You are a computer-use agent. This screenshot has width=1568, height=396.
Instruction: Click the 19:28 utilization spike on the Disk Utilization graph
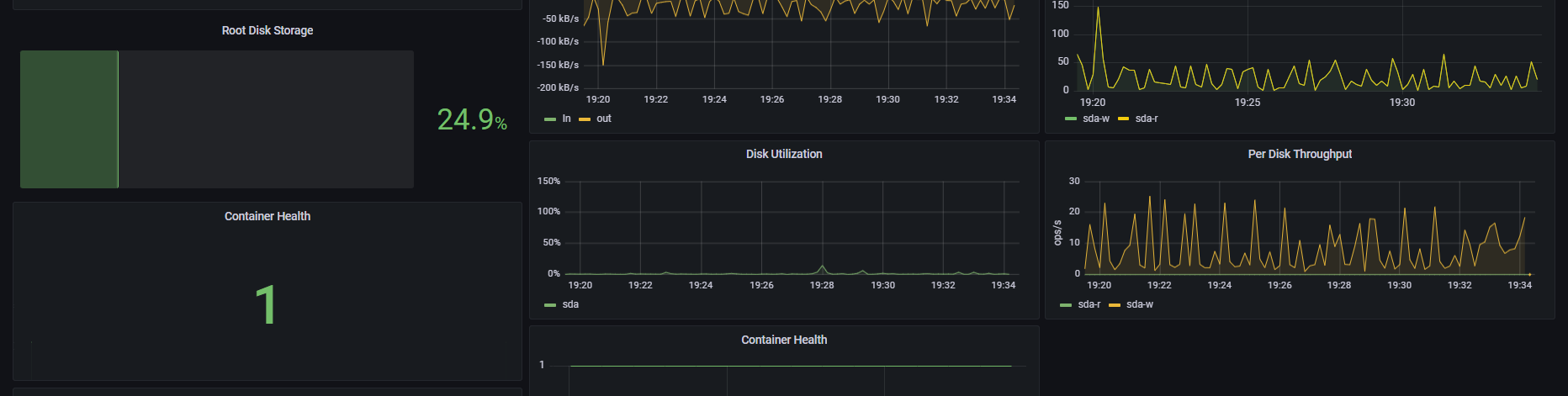click(822, 267)
